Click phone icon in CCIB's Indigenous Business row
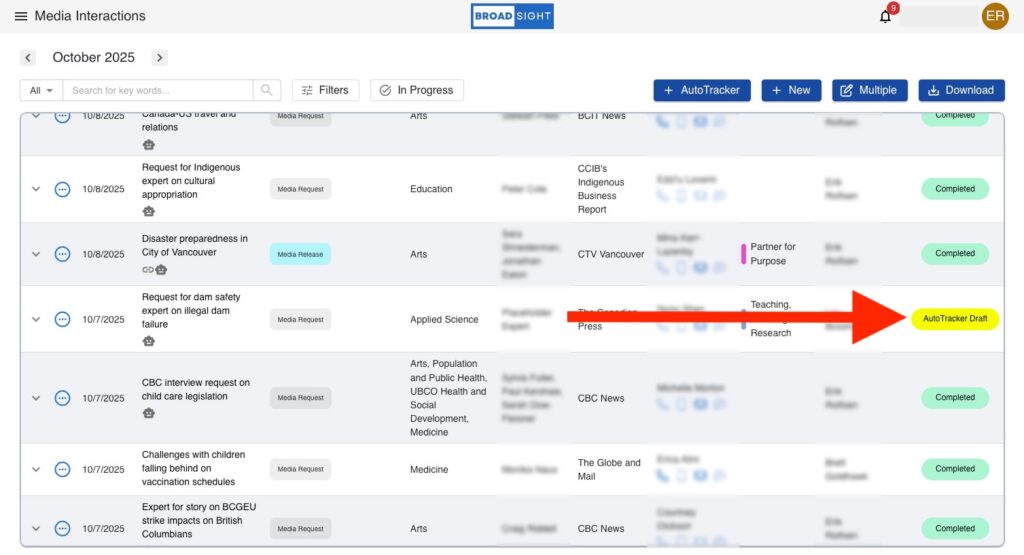1024x555 pixels. 662,195
